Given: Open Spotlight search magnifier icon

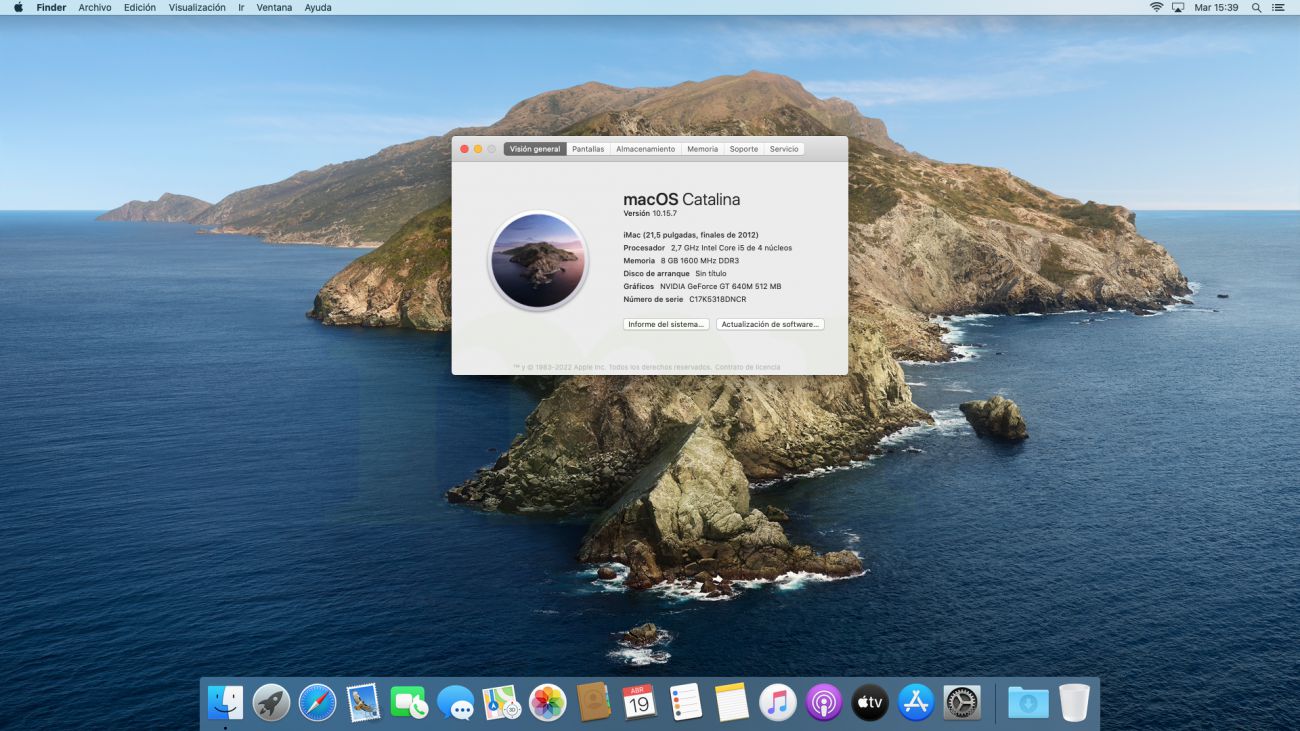Looking at the screenshot, I should [1256, 7].
